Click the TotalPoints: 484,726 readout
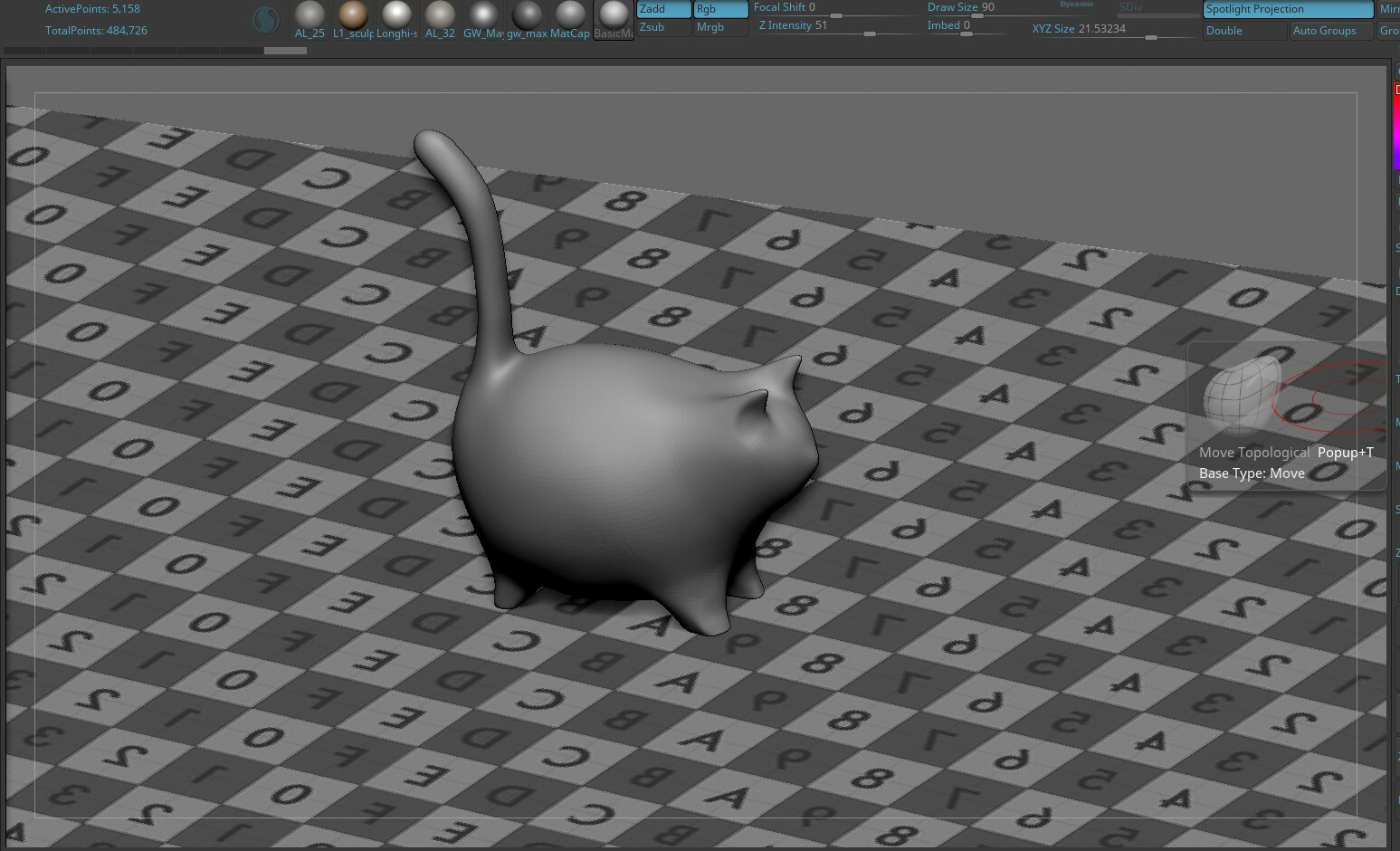The height and width of the screenshot is (851, 1400). pos(96,31)
